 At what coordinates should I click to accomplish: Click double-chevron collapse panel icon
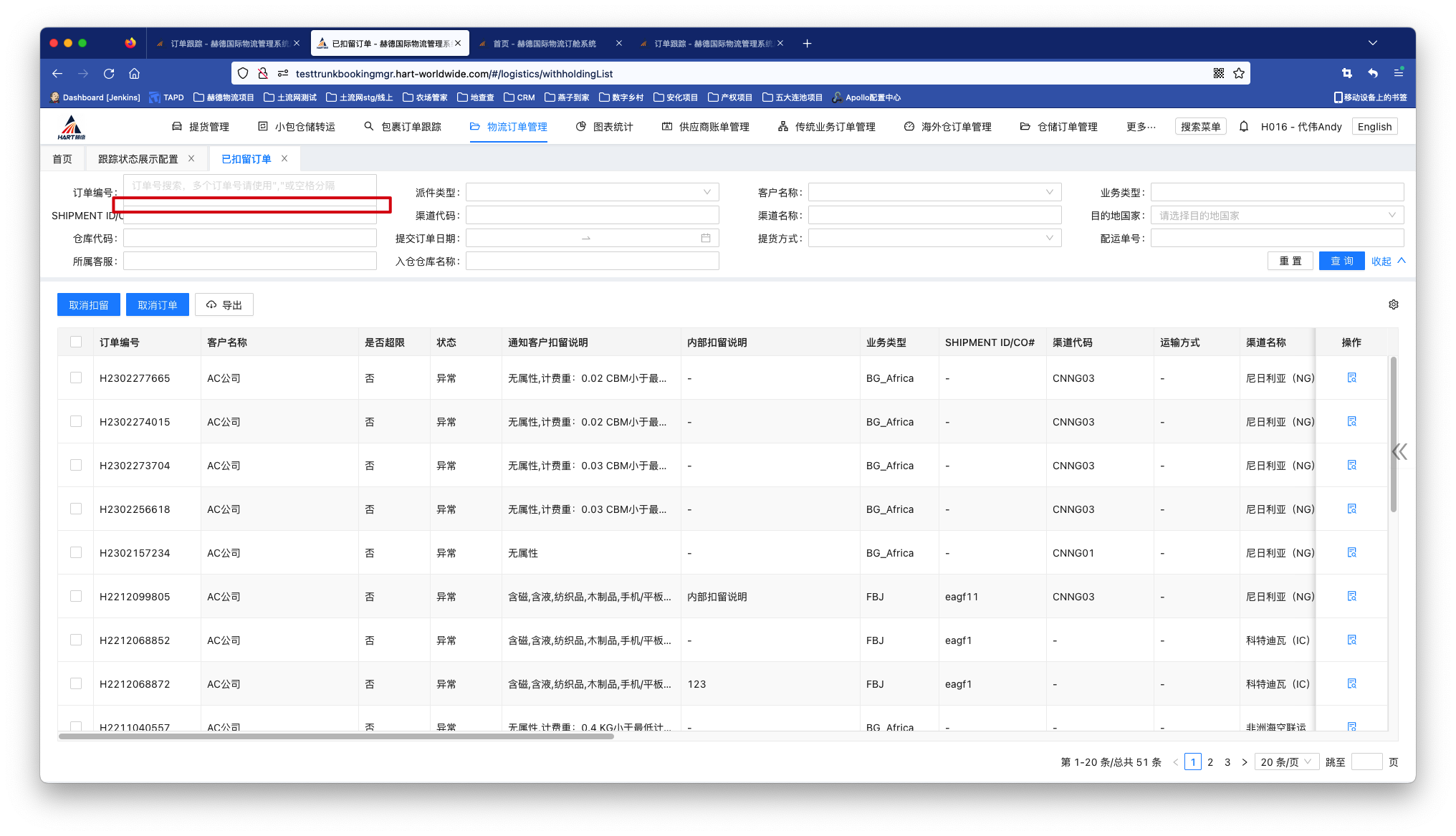point(1399,451)
